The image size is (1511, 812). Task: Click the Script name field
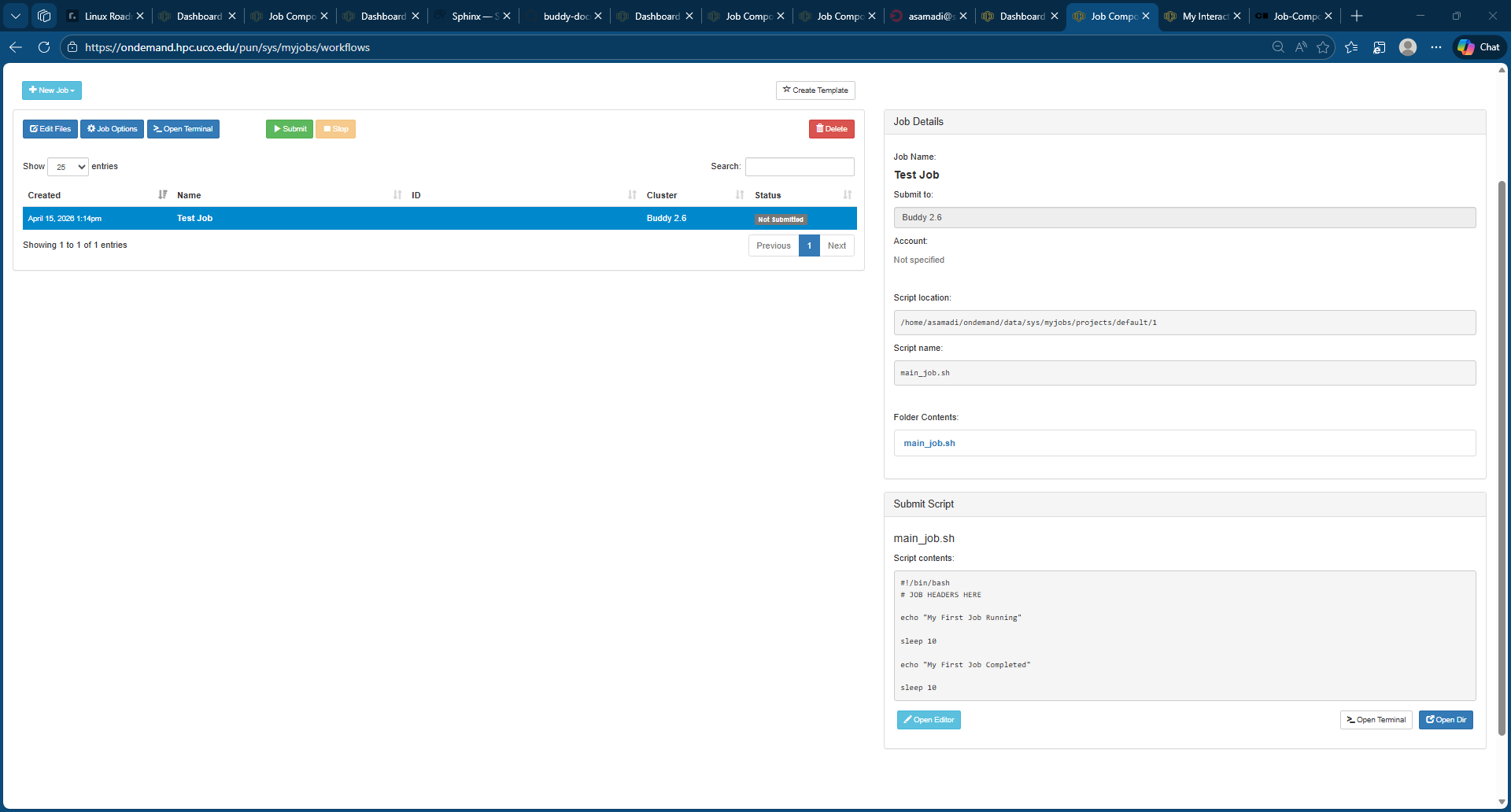tap(1184, 373)
